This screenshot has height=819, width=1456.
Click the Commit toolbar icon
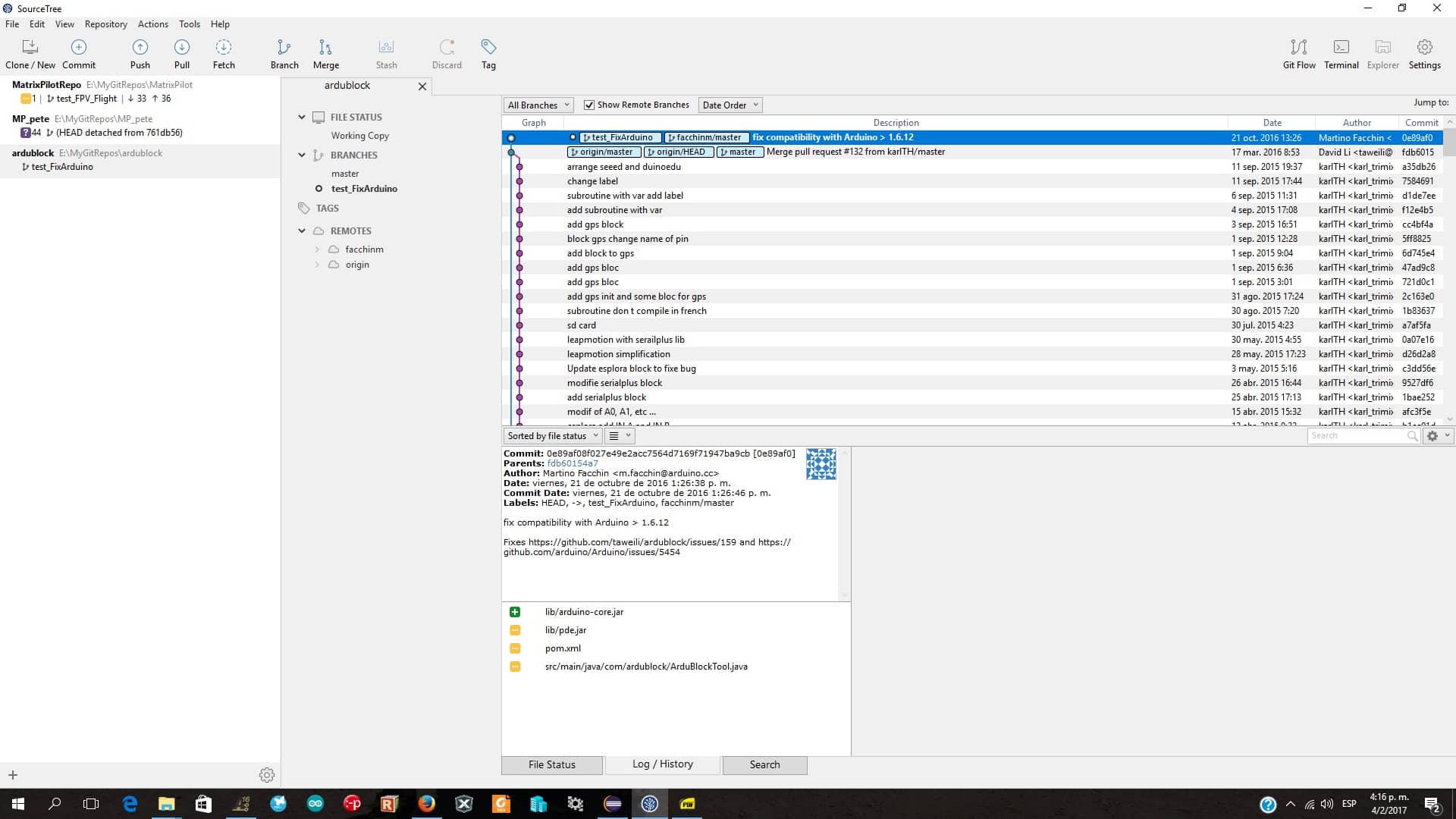pyautogui.click(x=79, y=54)
